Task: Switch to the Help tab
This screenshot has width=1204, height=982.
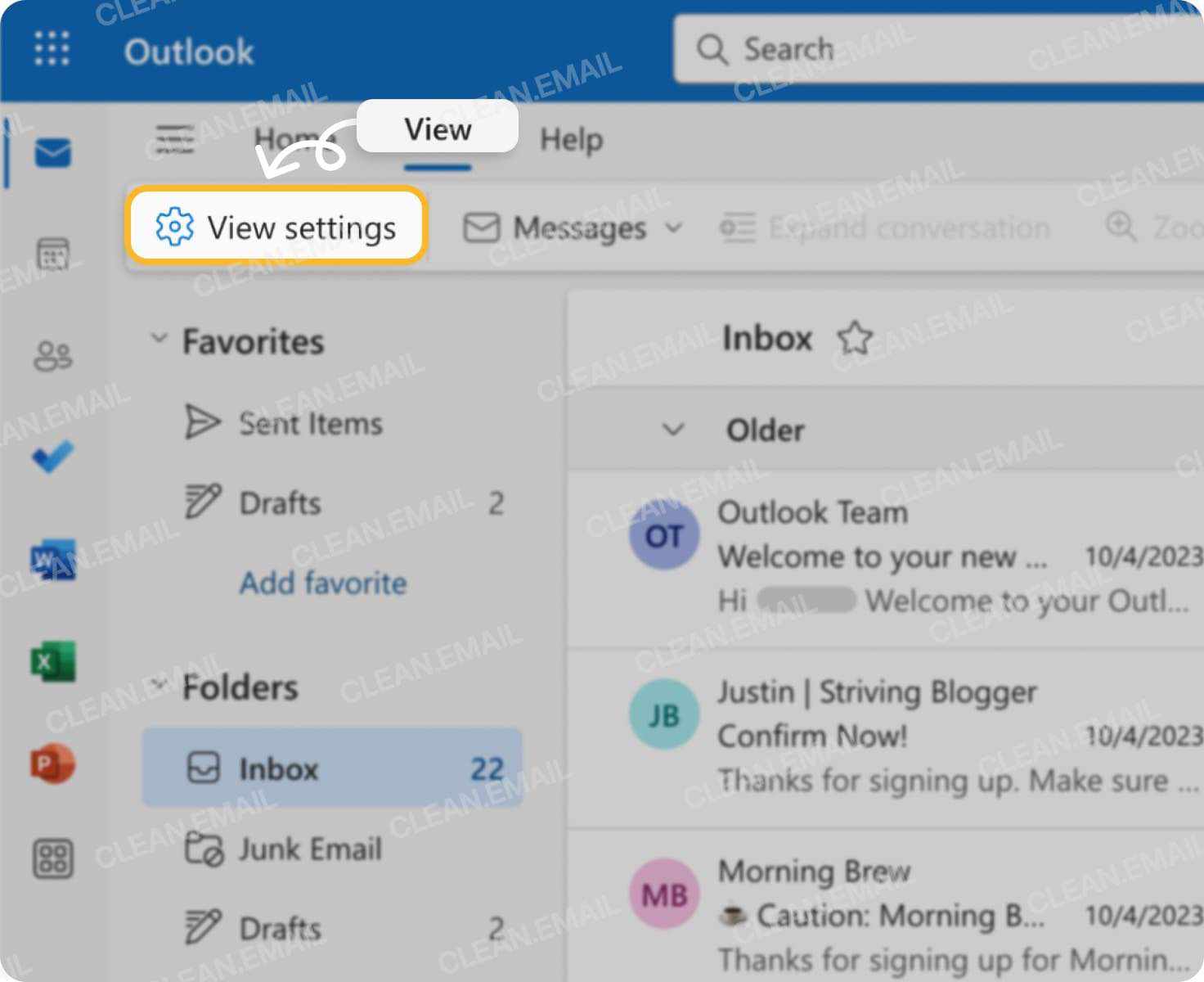Action: pos(570,139)
